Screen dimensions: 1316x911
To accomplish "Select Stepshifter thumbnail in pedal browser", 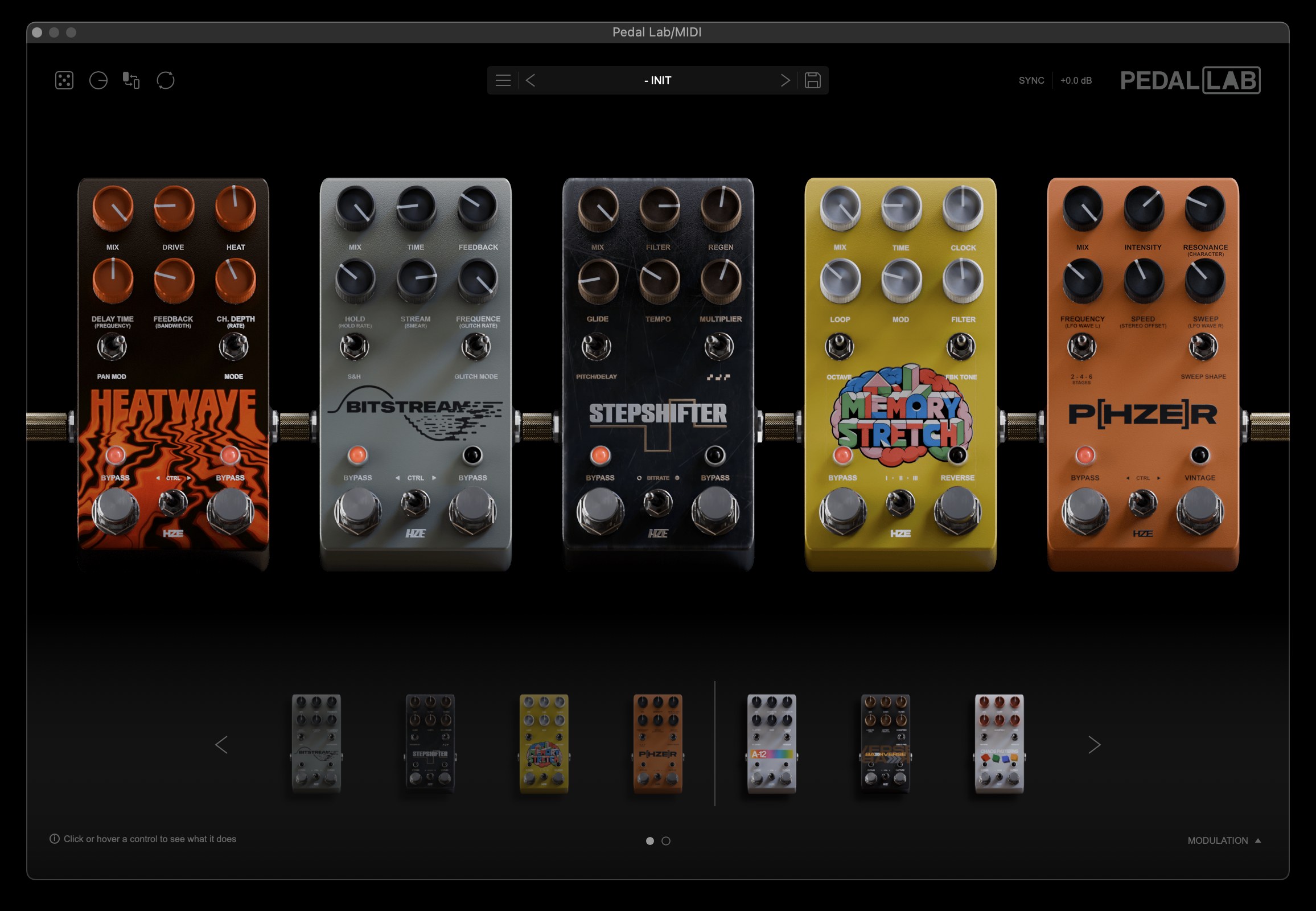I will pyautogui.click(x=430, y=743).
